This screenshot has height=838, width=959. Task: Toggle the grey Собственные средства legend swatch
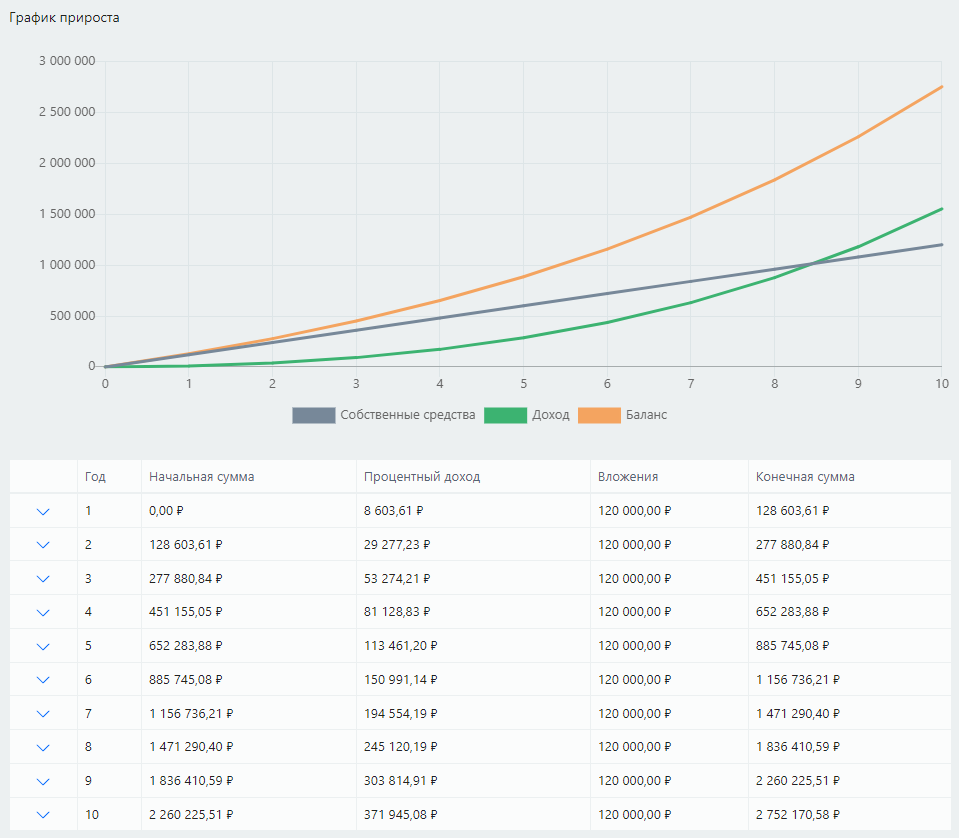pos(314,415)
